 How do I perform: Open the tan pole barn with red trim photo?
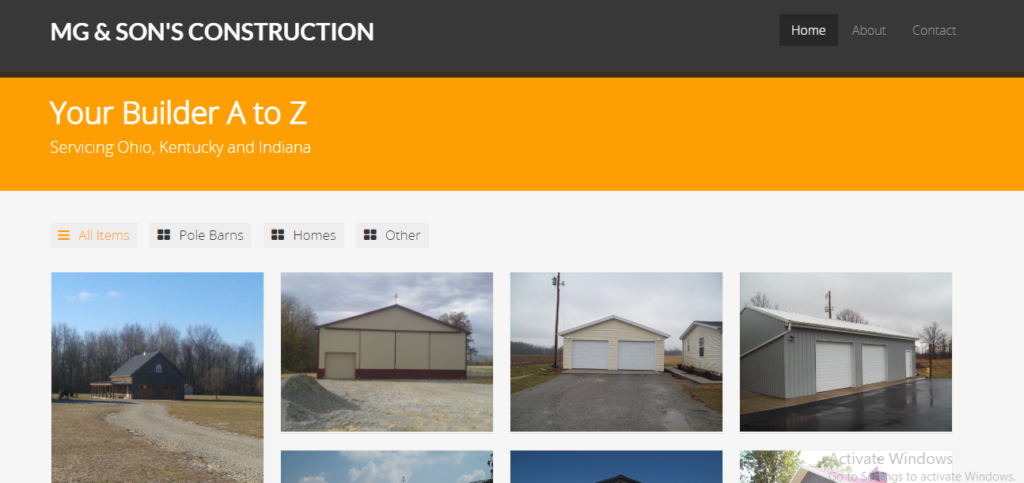[x=387, y=352]
